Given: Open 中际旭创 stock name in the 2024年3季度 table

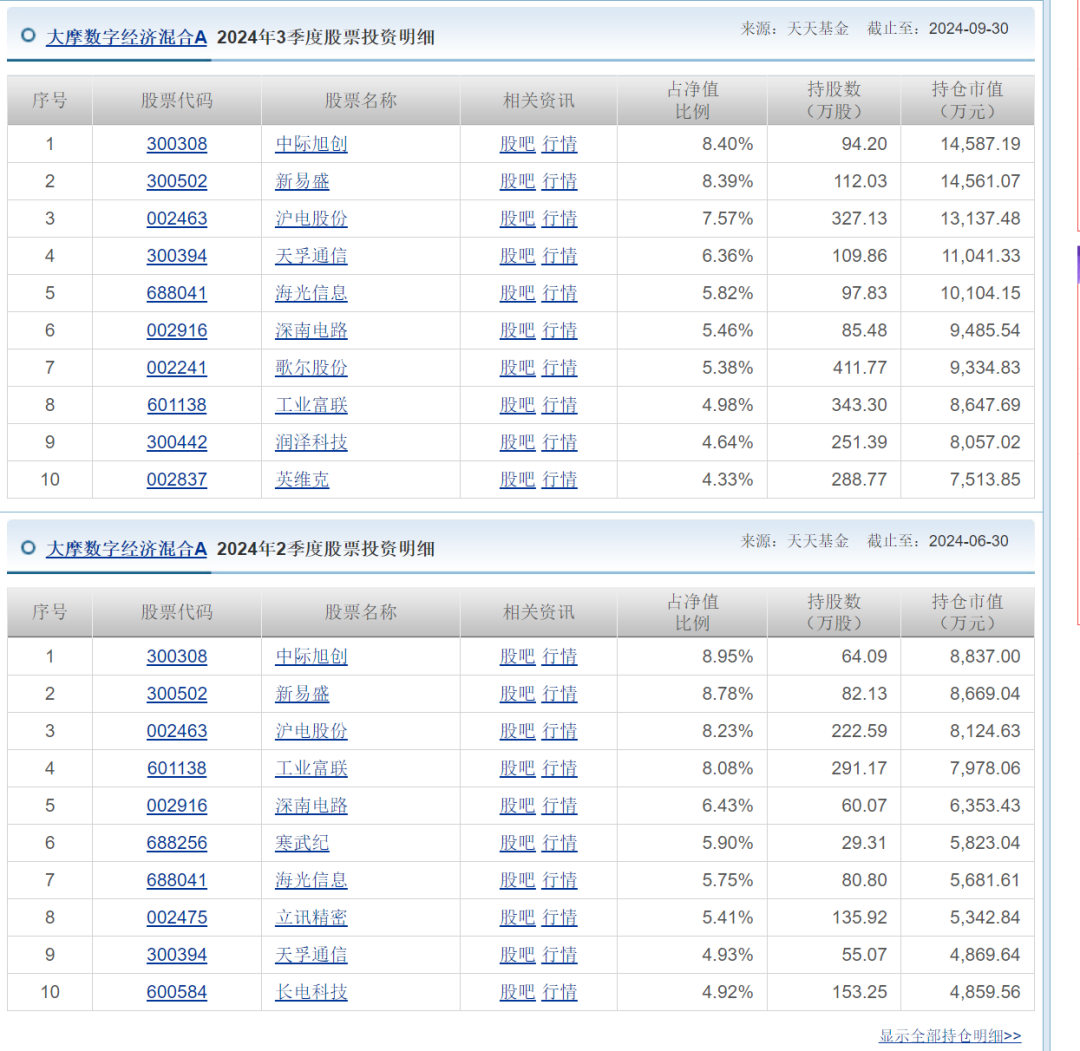Looking at the screenshot, I should click(x=311, y=144).
